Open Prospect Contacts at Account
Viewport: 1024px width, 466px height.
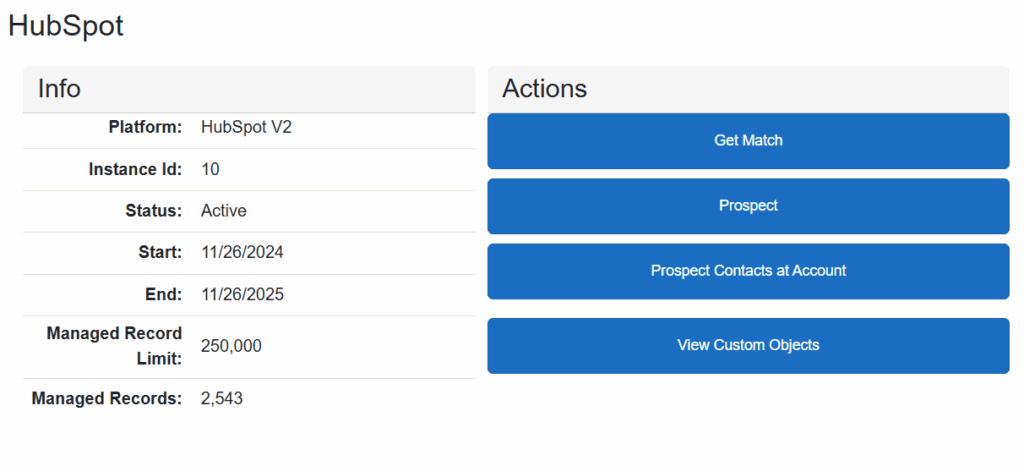(x=748, y=271)
